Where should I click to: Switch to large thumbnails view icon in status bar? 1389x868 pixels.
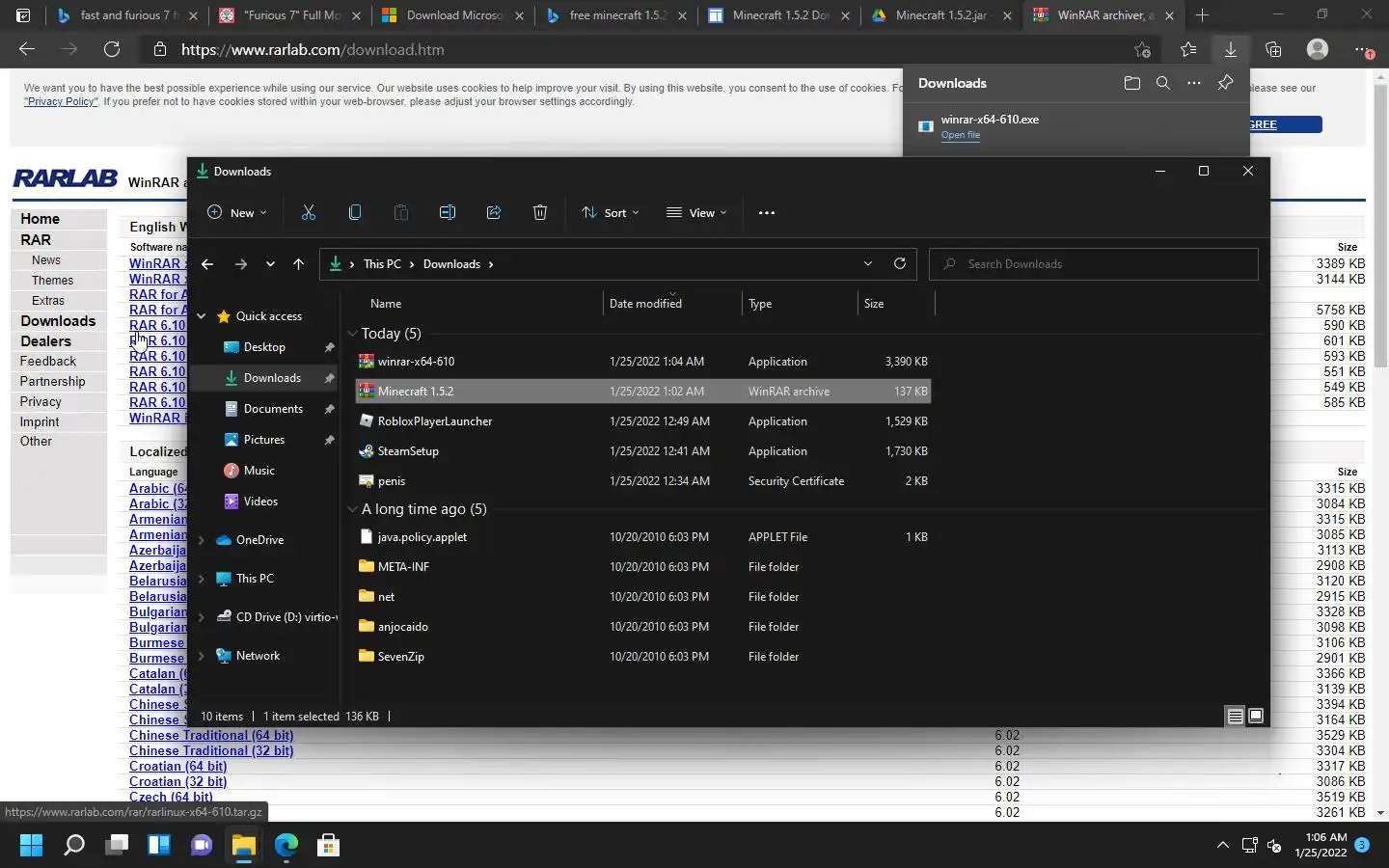point(1256,716)
